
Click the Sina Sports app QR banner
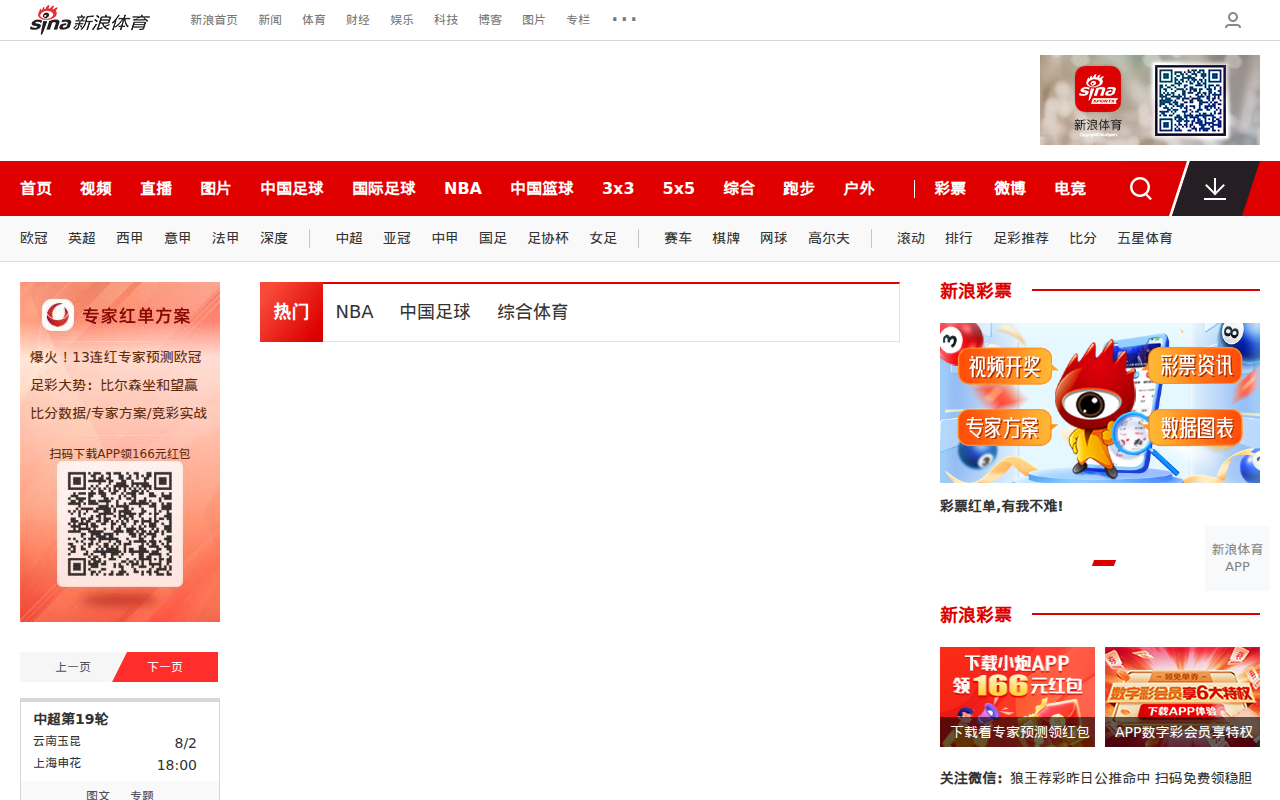click(x=1150, y=100)
